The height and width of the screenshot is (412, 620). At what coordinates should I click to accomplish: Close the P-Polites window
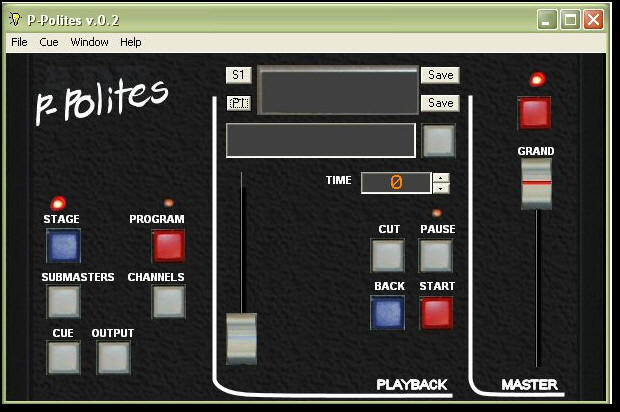[594, 19]
